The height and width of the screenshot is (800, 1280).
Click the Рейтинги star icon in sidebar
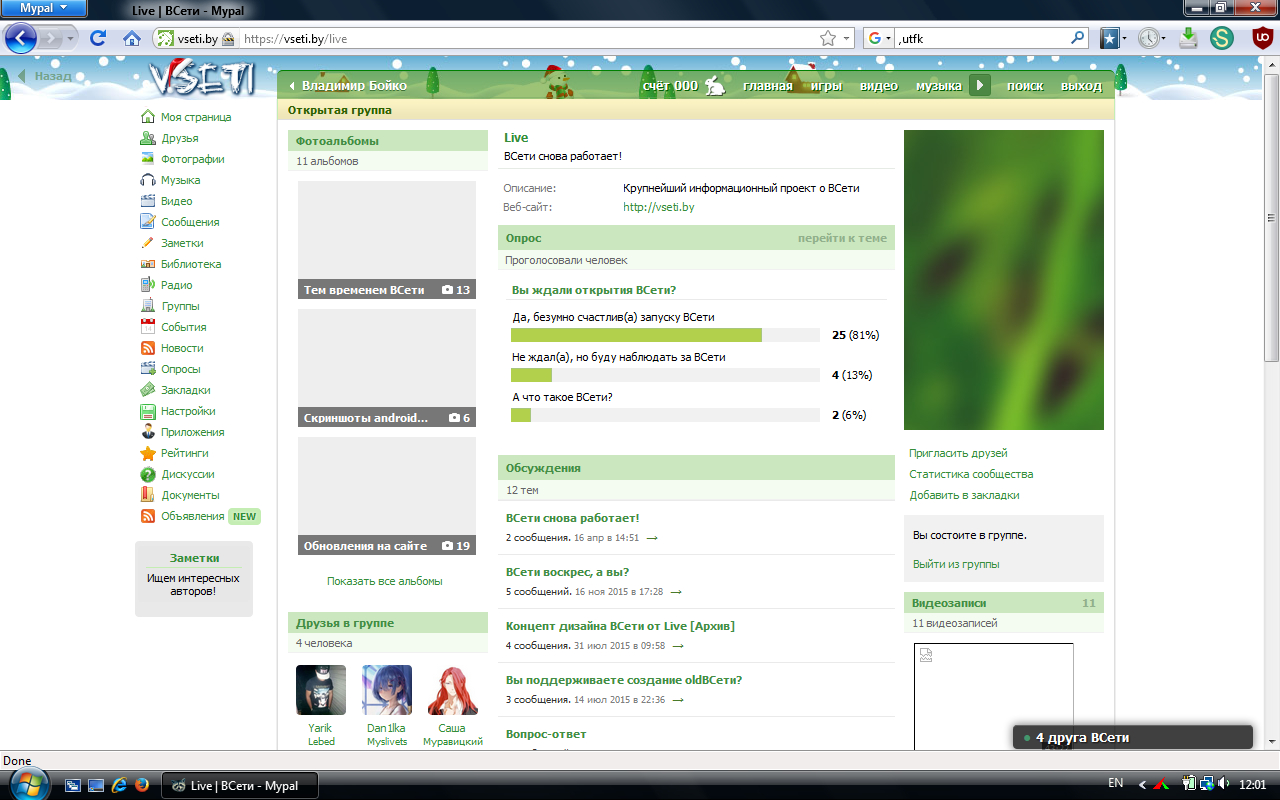(x=148, y=453)
